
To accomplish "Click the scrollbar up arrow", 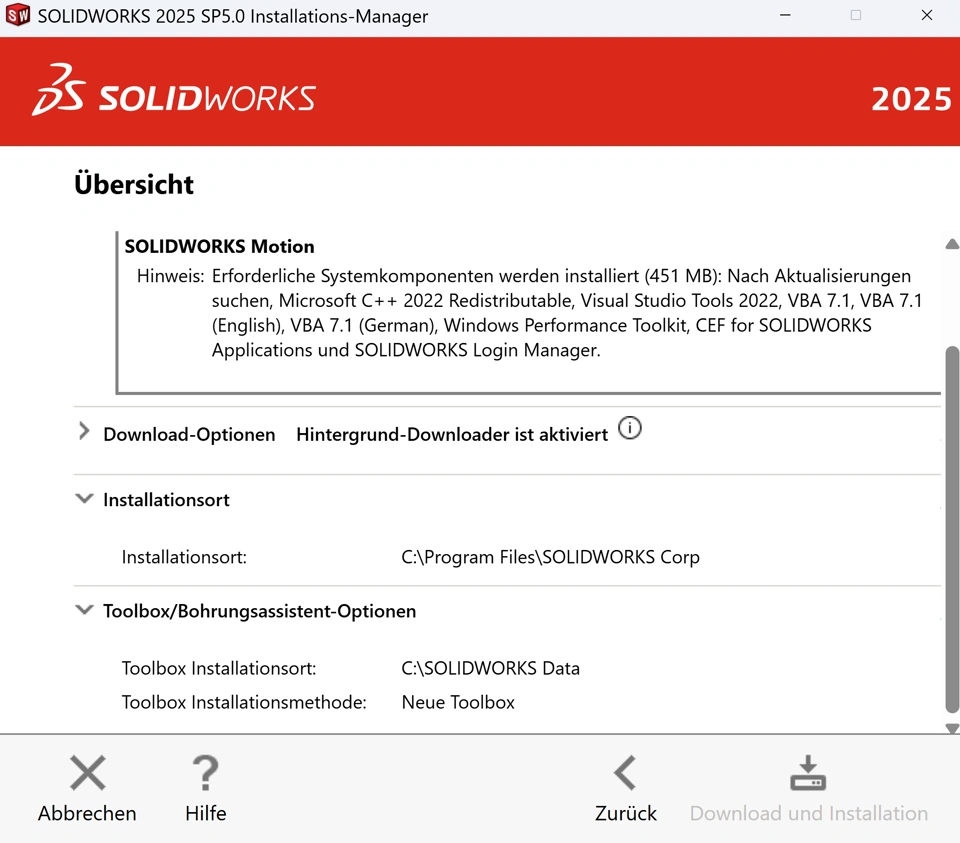I will point(952,244).
